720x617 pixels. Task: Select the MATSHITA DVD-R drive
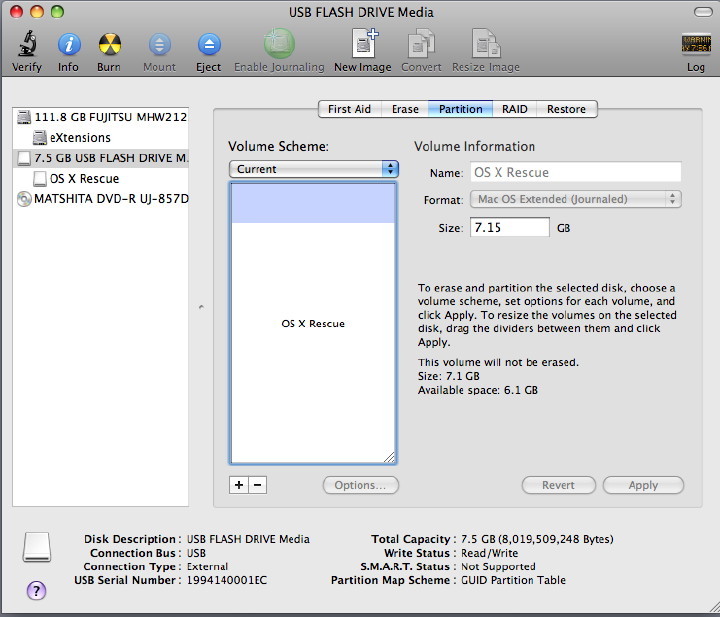[101, 199]
